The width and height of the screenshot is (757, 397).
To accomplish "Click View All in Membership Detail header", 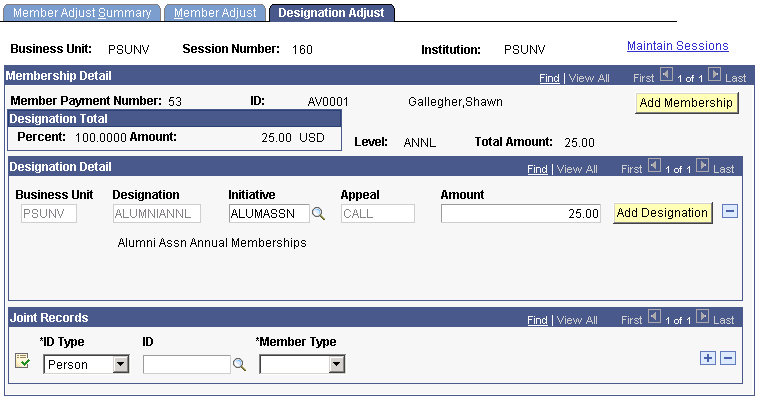I will 589,78.
